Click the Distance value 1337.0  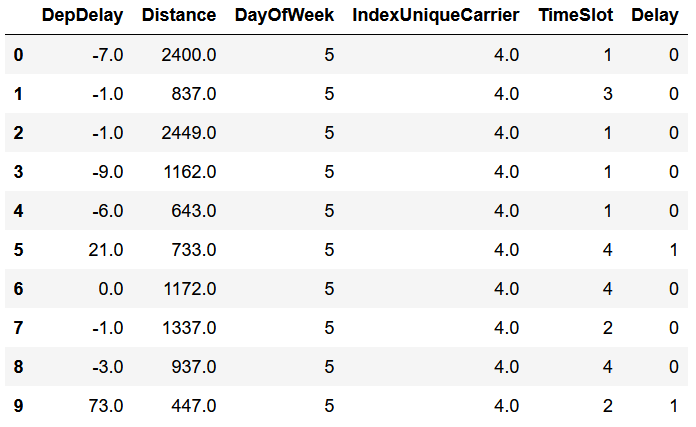pyautogui.click(x=189, y=328)
